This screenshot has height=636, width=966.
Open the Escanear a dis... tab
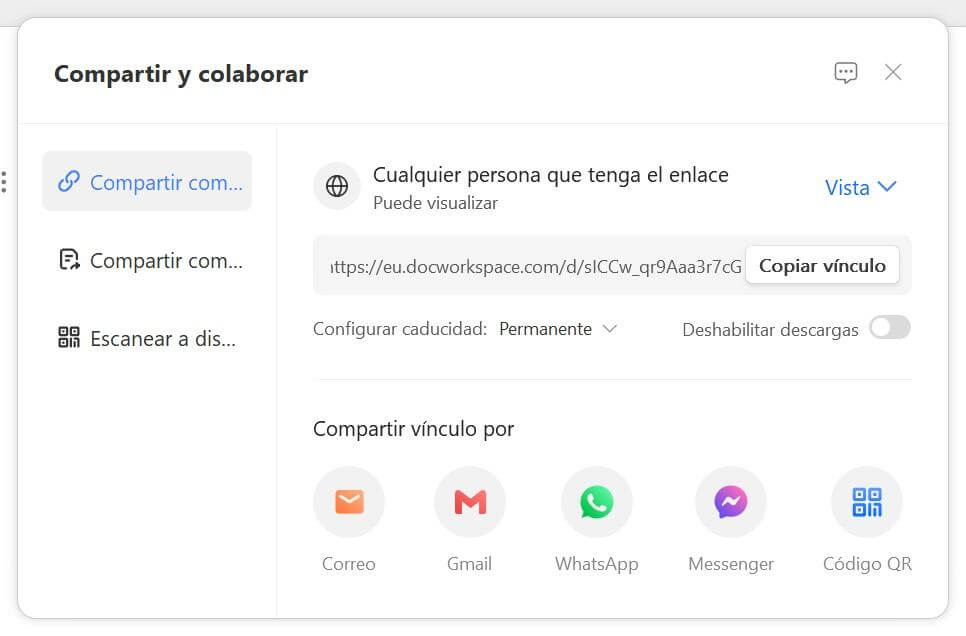coord(147,338)
